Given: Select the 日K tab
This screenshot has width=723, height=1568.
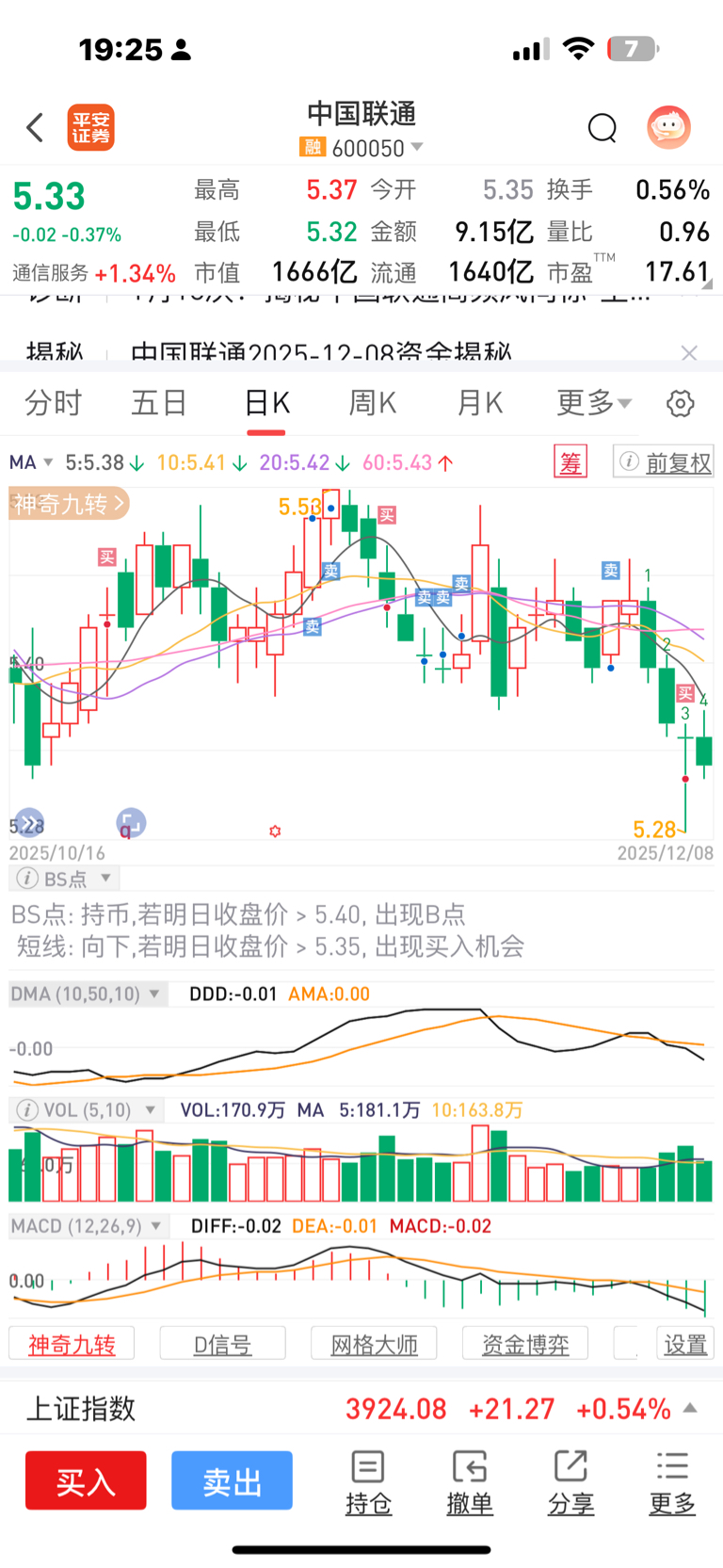Looking at the screenshot, I should 266,403.
